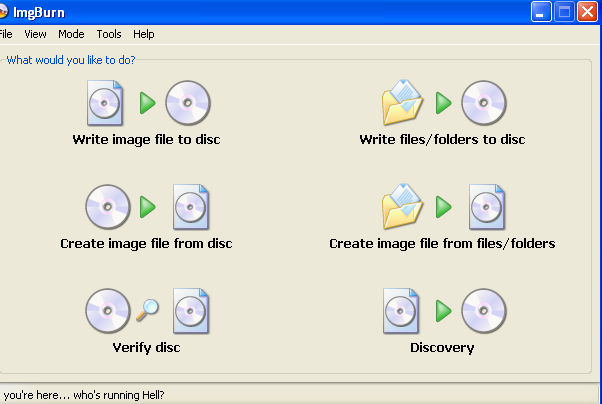Click the image file icon above 'Write image file to disc'
This screenshot has width=602, height=404.
coord(104,103)
